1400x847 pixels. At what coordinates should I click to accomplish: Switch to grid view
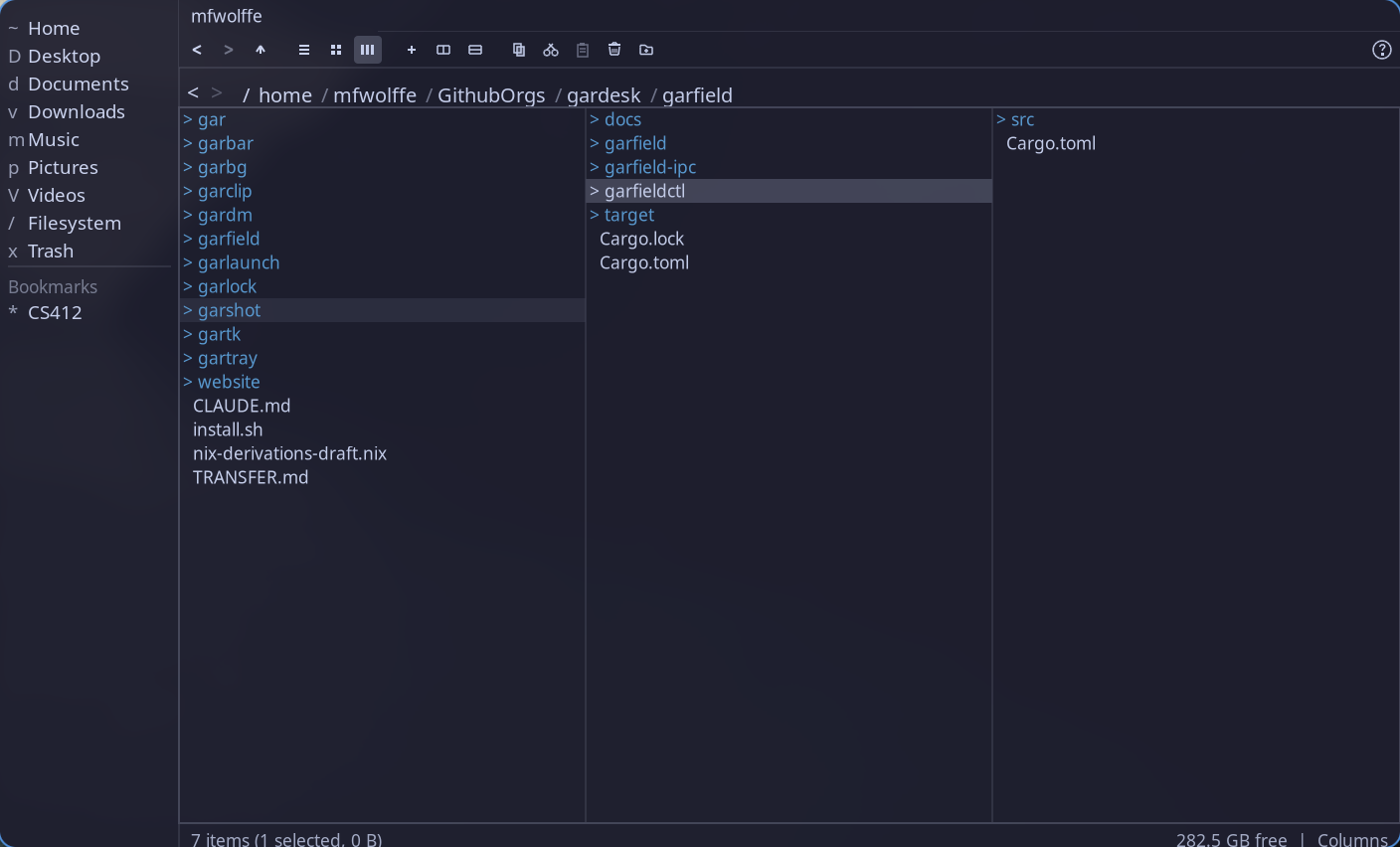(335, 49)
